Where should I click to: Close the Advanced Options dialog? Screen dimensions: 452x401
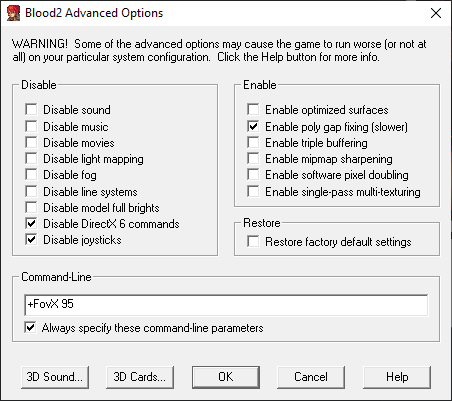(x=436, y=13)
